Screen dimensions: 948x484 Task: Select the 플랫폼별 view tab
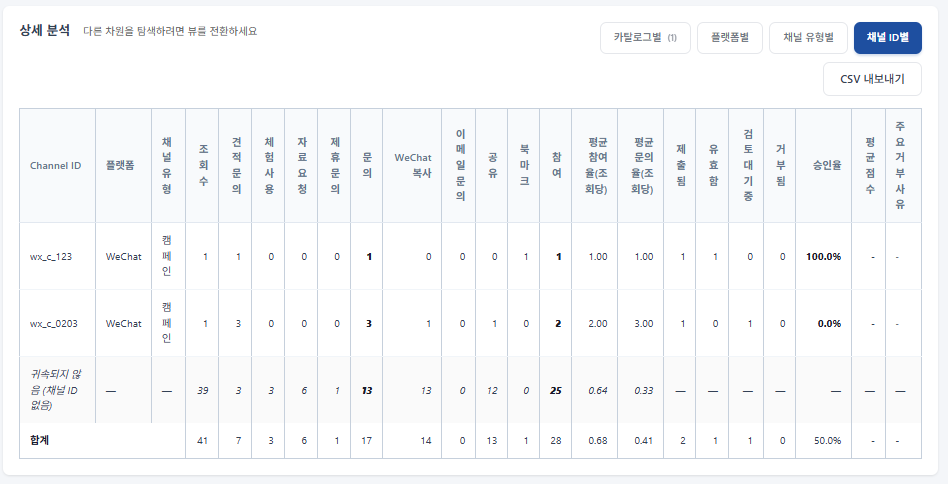pyautogui.click(x=729, y=38)
